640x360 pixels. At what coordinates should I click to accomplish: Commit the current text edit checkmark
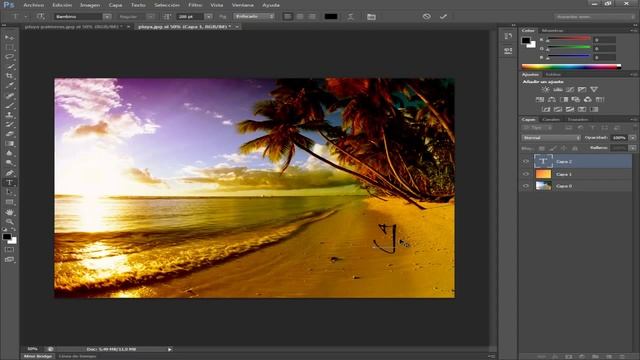click(x=443, y=17)
